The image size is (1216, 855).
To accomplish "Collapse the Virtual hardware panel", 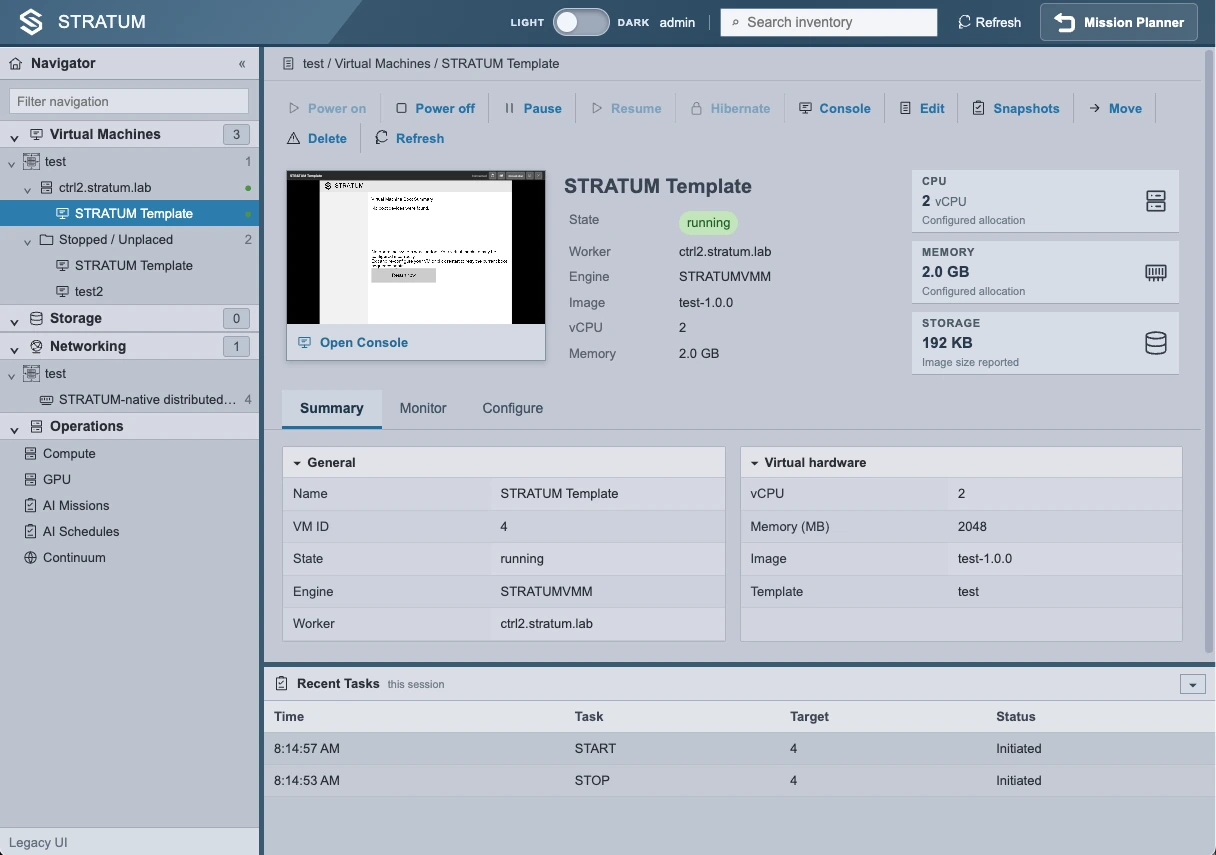I will tap(755, 463).
